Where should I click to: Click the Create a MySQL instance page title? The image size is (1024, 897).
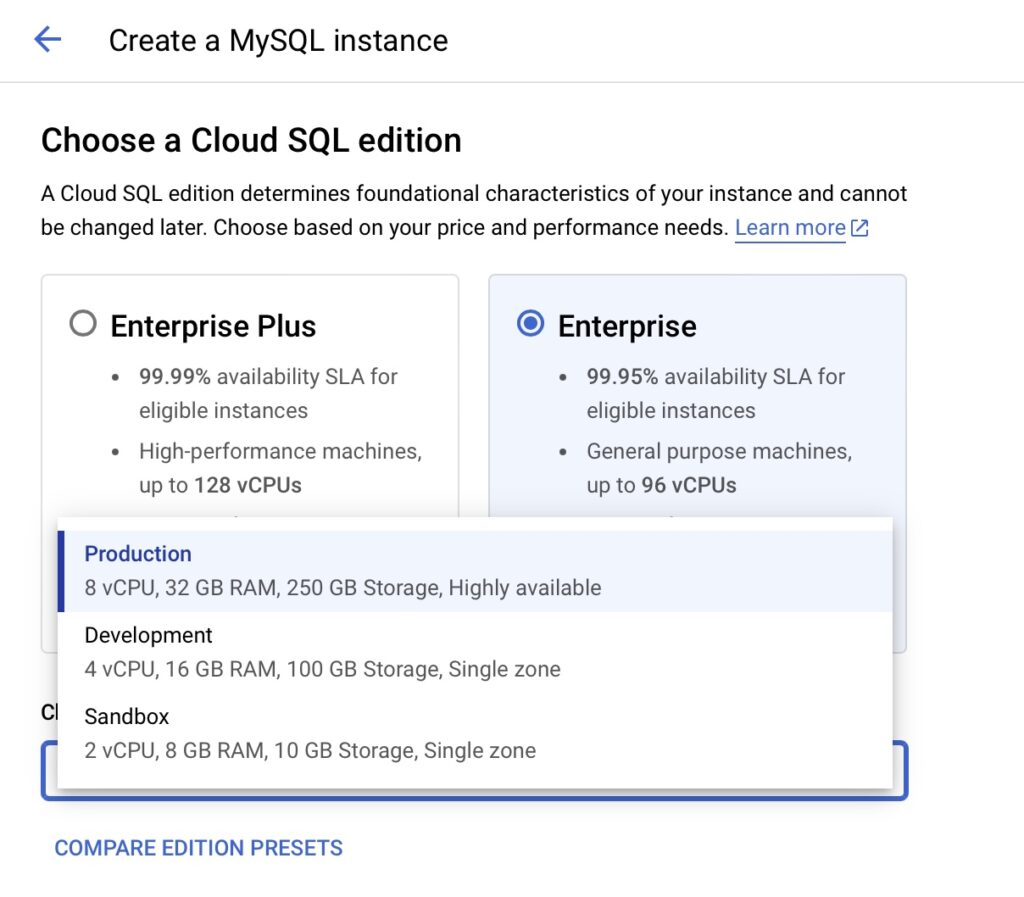278,41
